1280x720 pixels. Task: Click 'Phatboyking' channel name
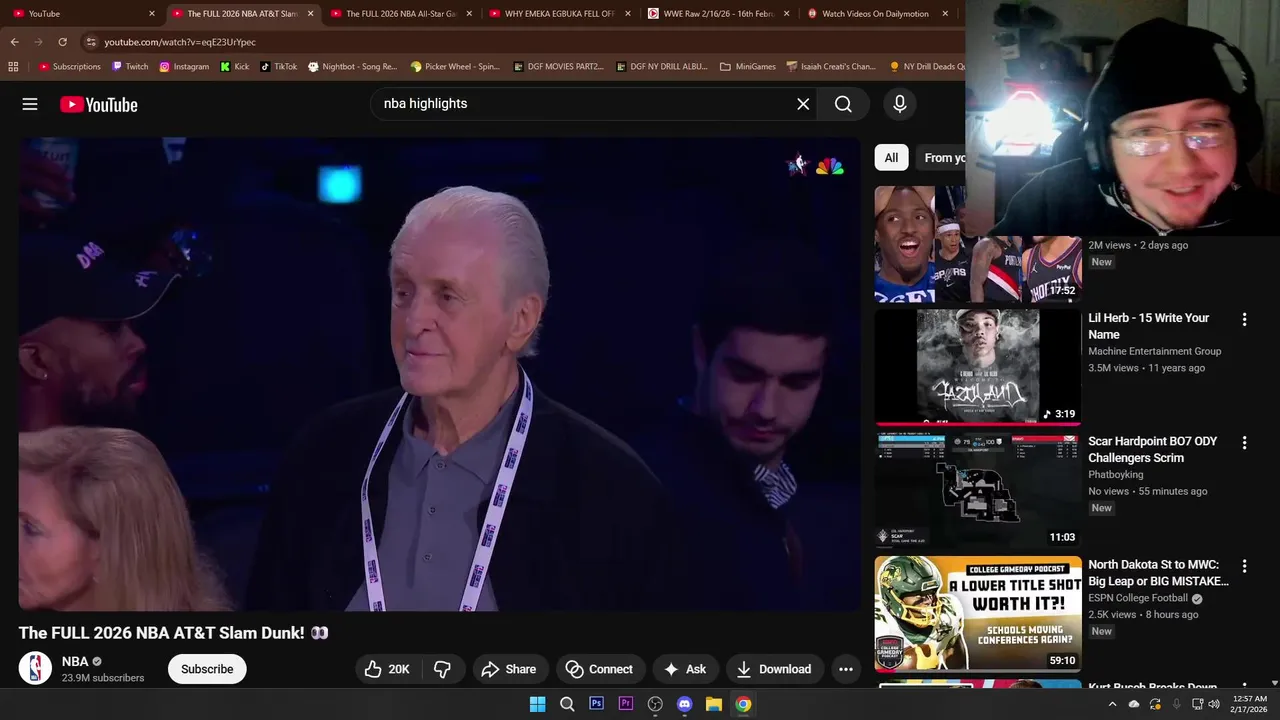1115,474
